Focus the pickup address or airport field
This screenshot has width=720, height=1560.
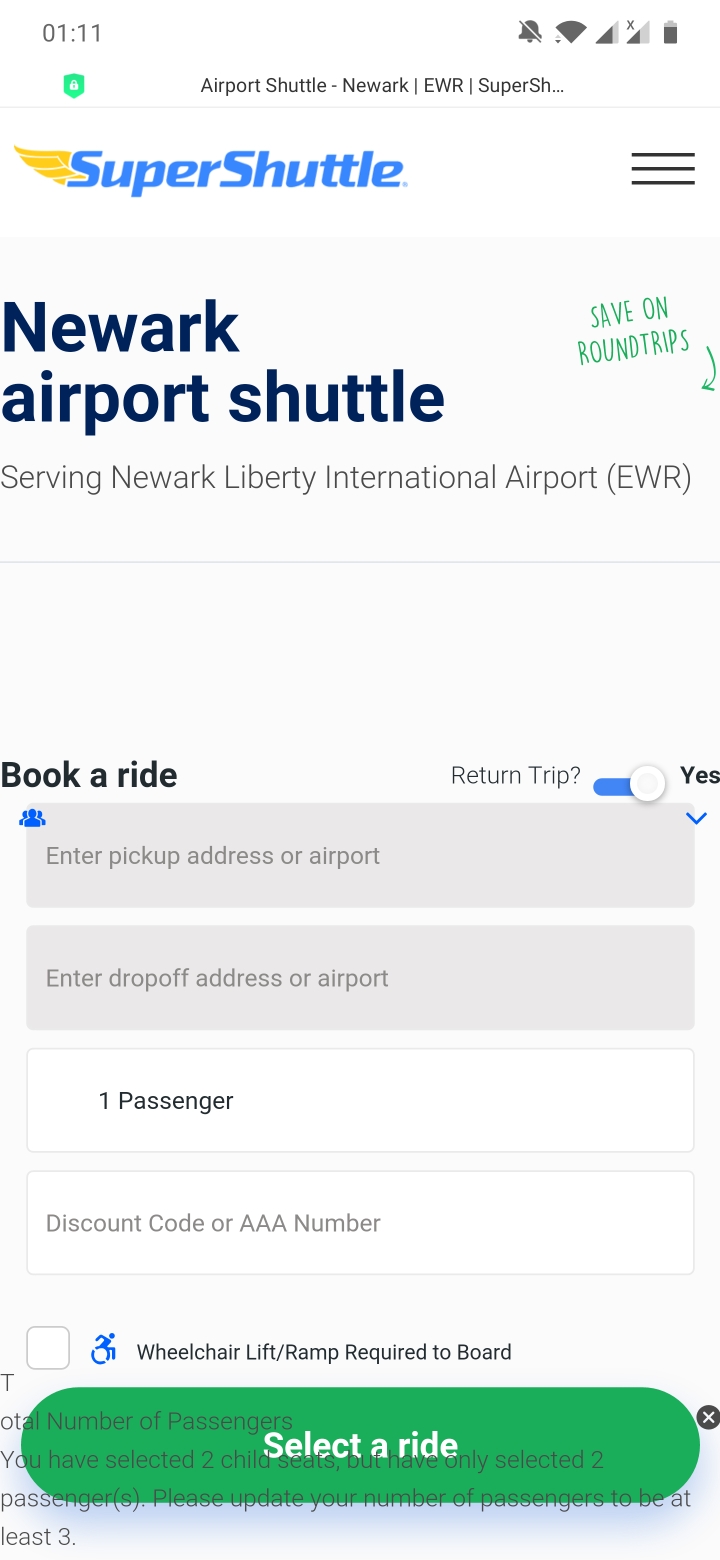click(x=360, y=856)
